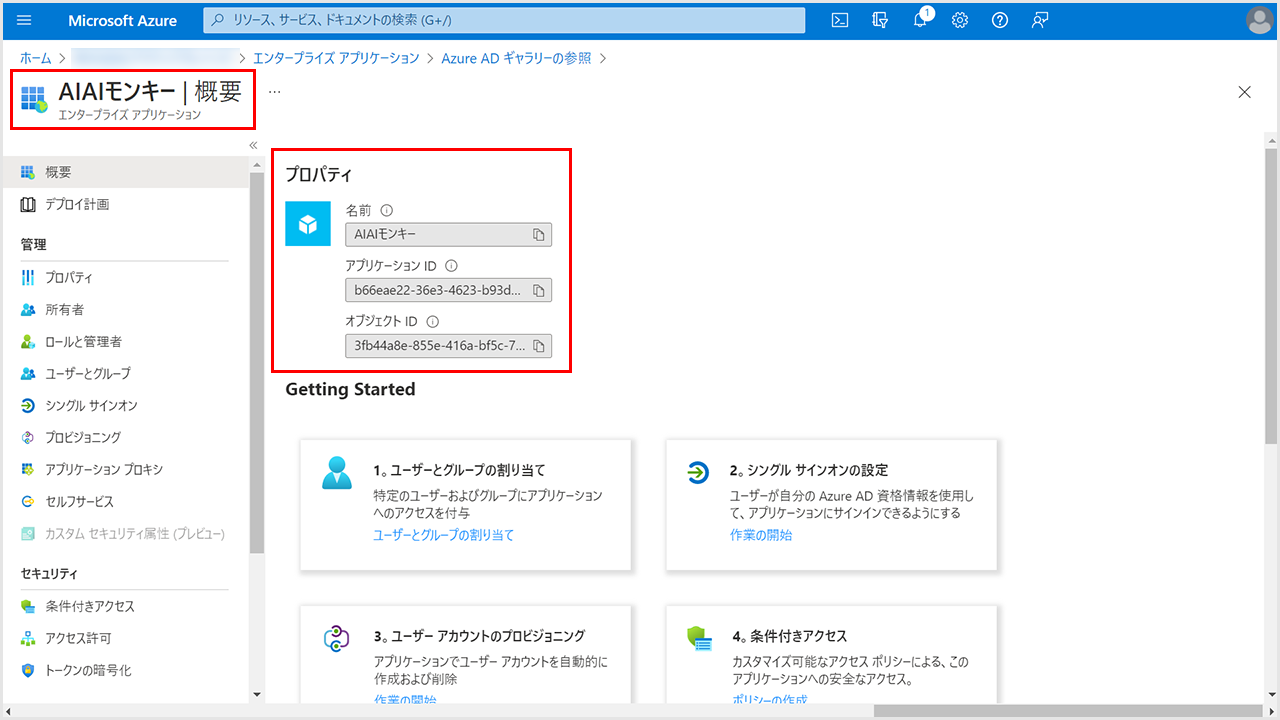Copy the オブジェクト ID value
This screenshot has height=720, width=1280.
click(x=538, y=347)
